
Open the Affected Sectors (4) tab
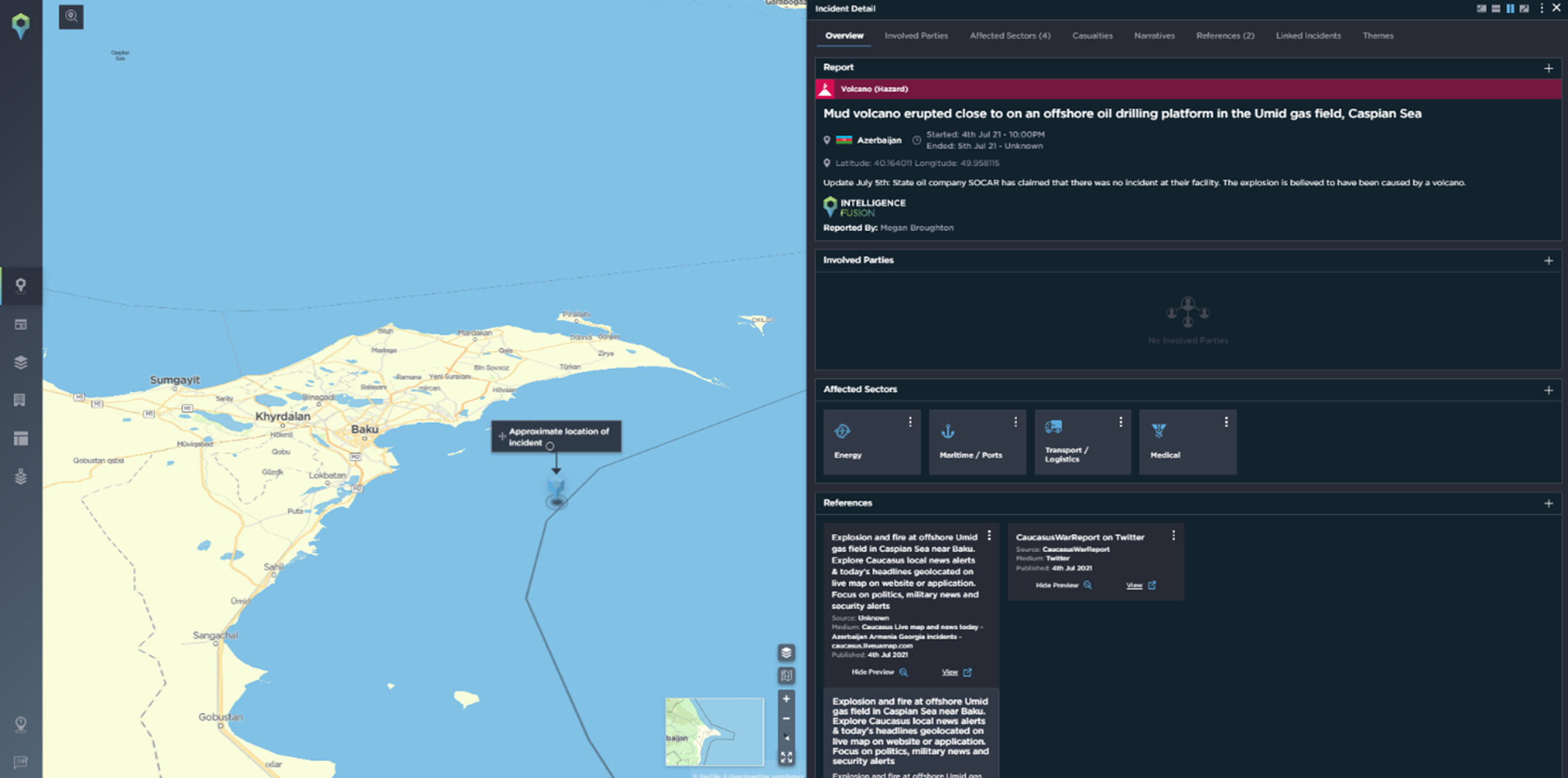pos(1010,35)
